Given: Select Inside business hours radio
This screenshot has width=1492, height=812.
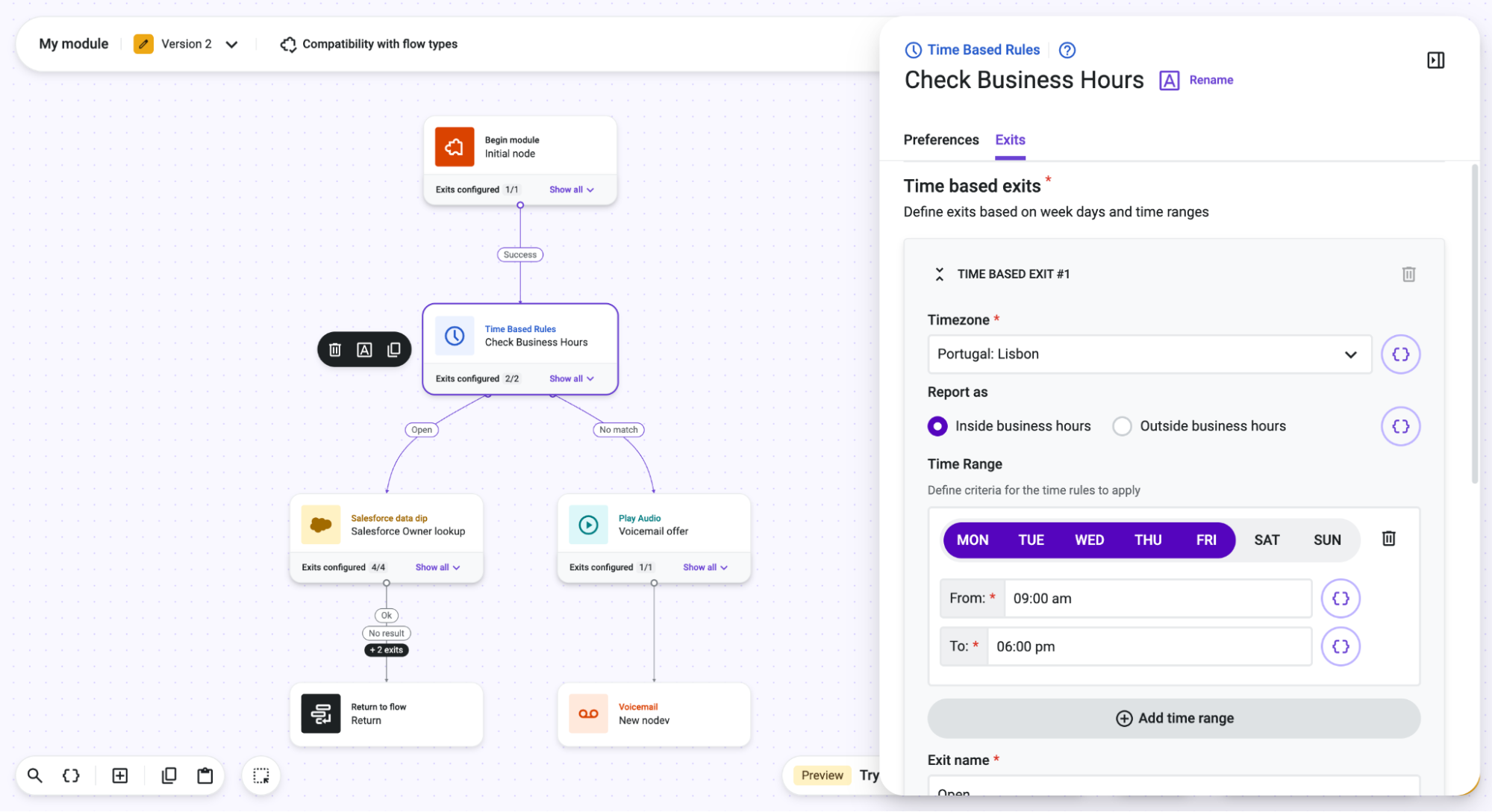Looking at the screenshot, I should click(x=937, y=426).
